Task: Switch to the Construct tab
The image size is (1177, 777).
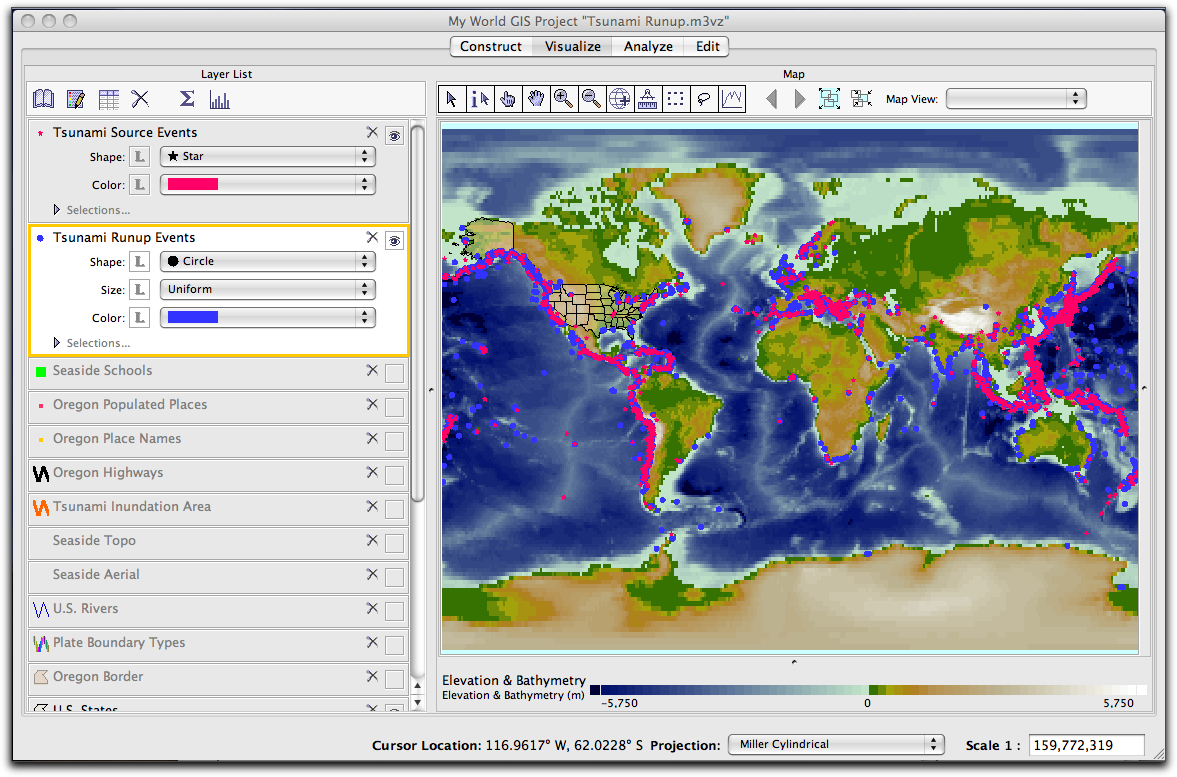Action: tap(491, 46)
